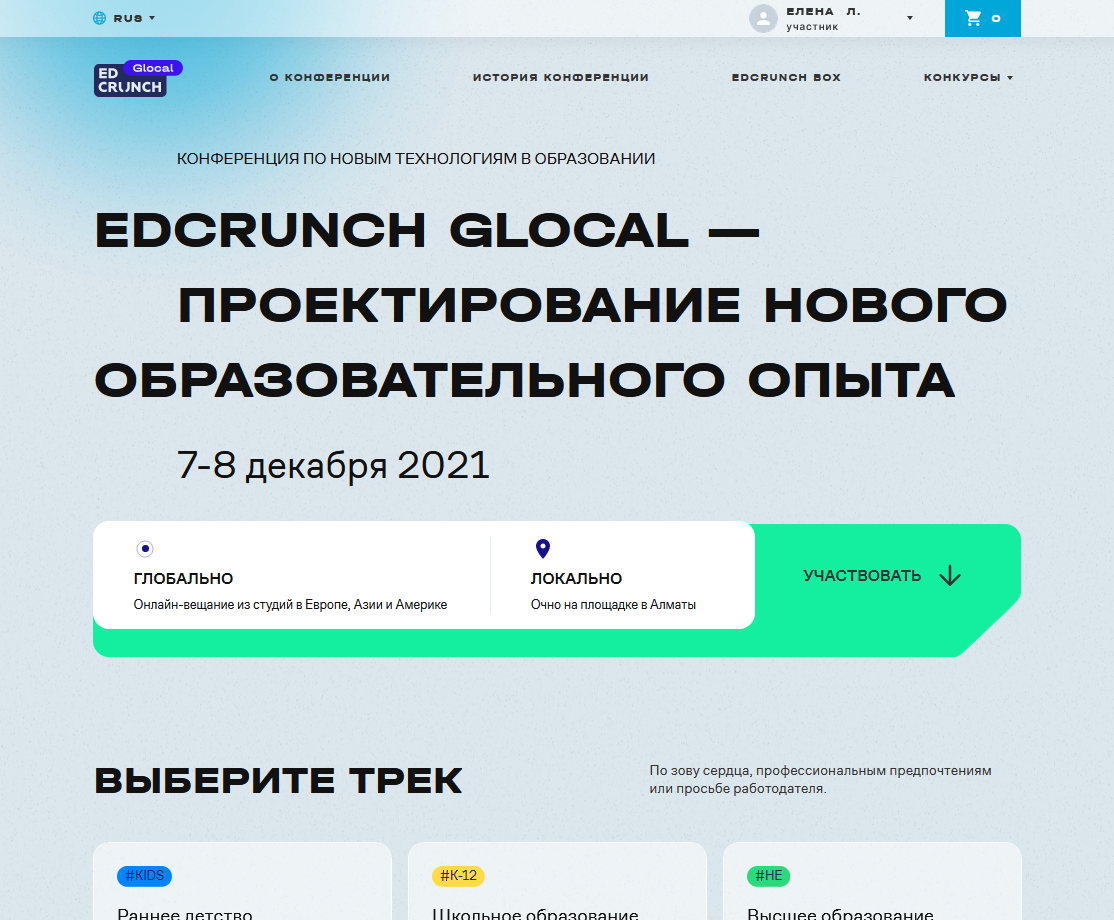Screen dimensions: 1114x920
Task: Click the EdCrunch Glocal logo
Action: click(139, 78)
